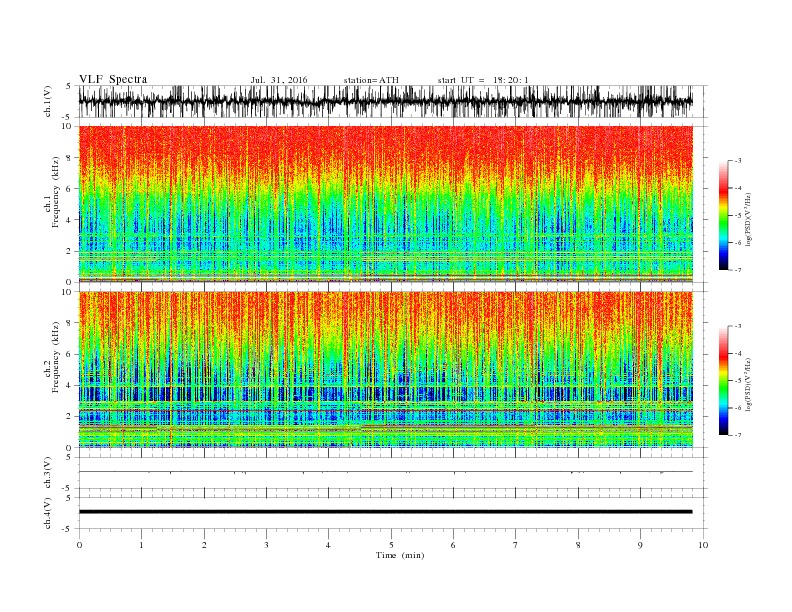Viewport: 792px width, 612px height.
Task: Click the "start UT = 18:20:1" header text
Action: coord(482,80)
